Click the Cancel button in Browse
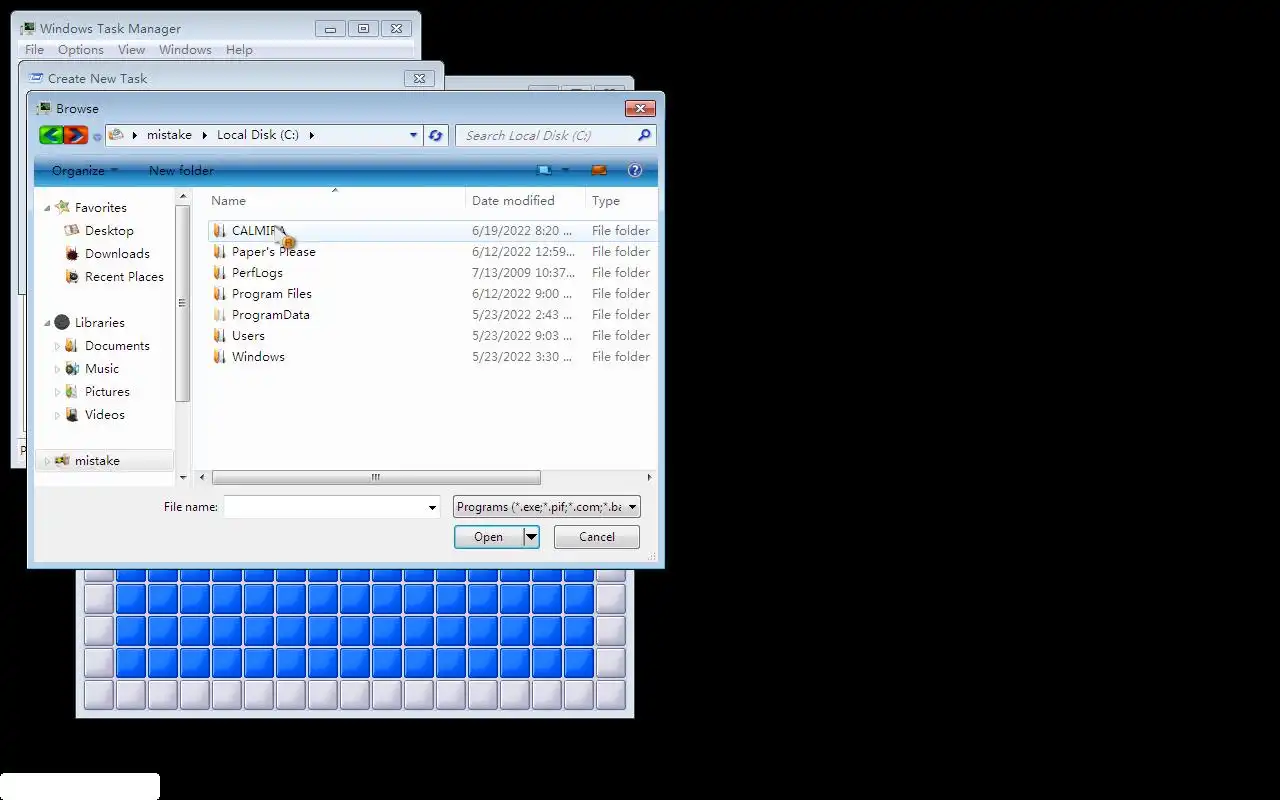 597,537
